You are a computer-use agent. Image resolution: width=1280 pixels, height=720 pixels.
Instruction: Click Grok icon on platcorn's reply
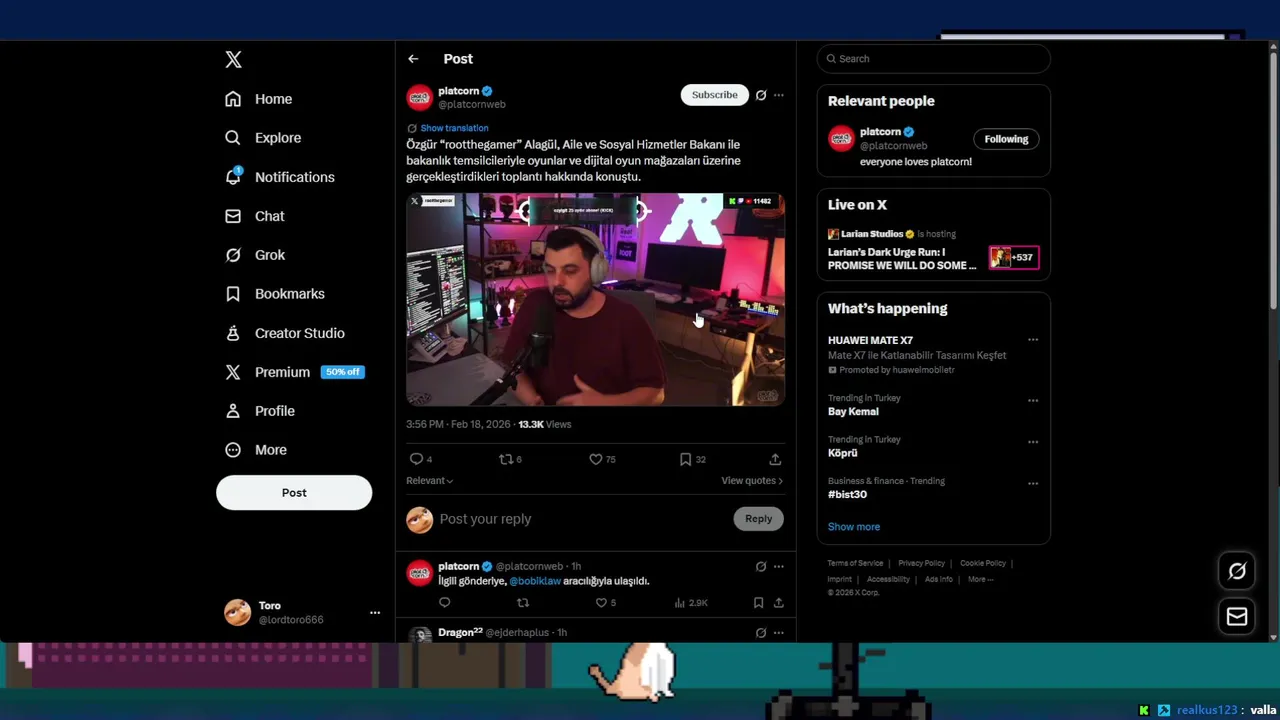click(761, 567)
